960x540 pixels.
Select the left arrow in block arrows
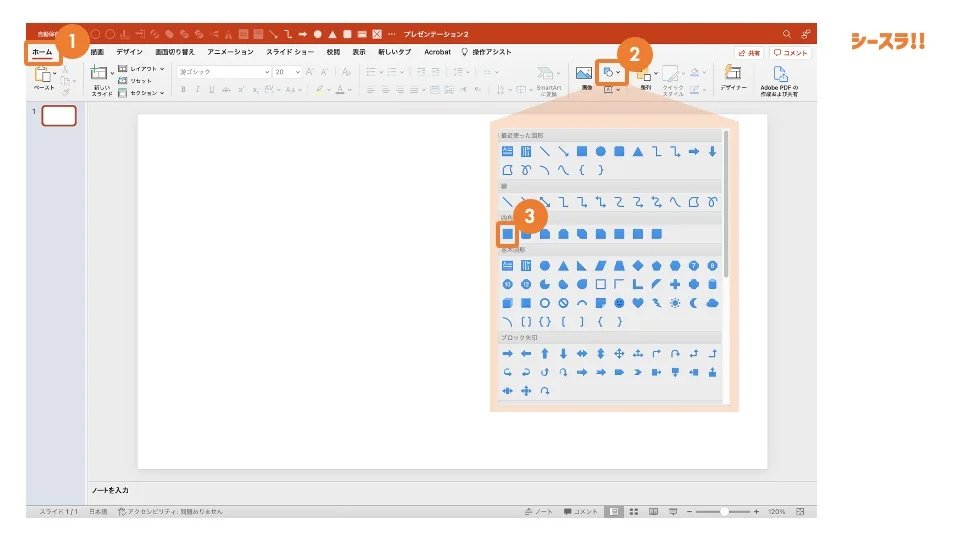[x=526, y=354]
